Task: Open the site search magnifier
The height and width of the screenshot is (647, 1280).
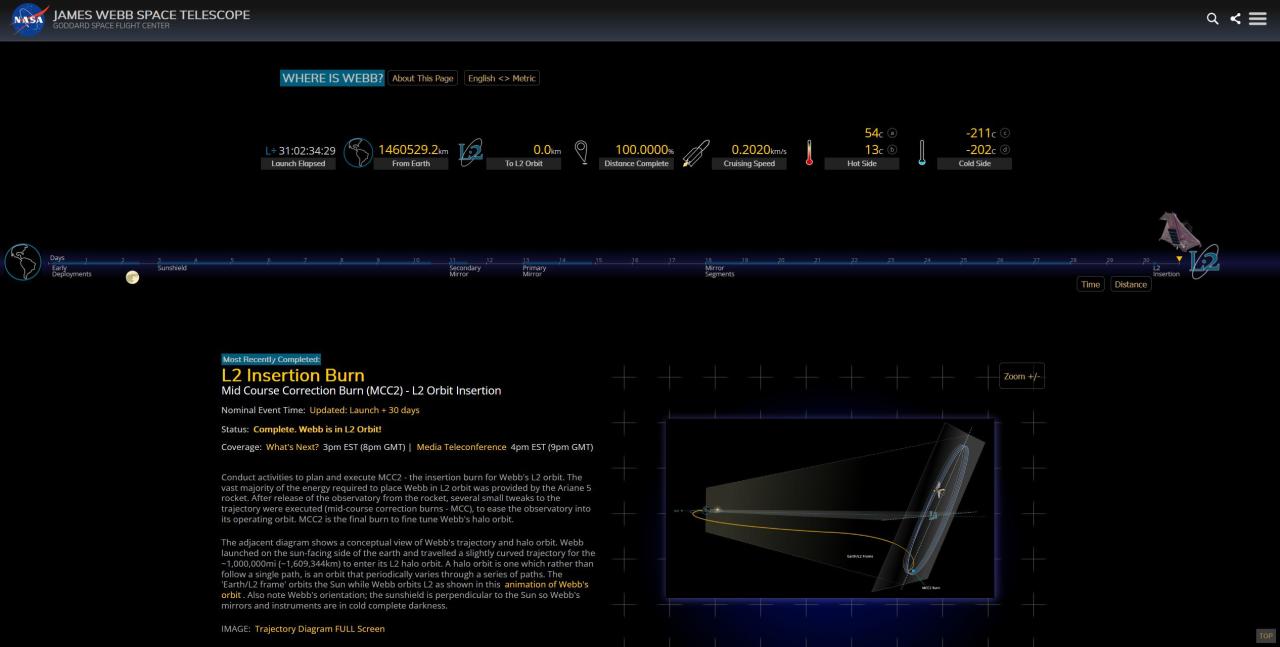Action: click(1212, 19)
